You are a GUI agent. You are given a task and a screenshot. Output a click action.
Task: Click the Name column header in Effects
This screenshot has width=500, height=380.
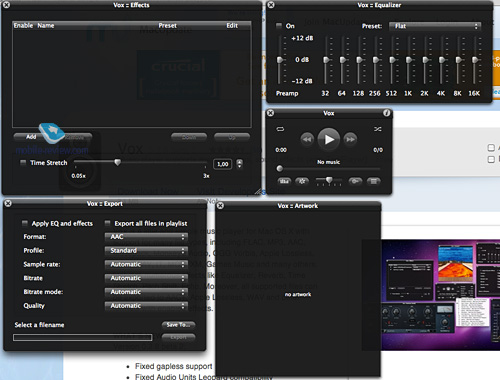46,26
